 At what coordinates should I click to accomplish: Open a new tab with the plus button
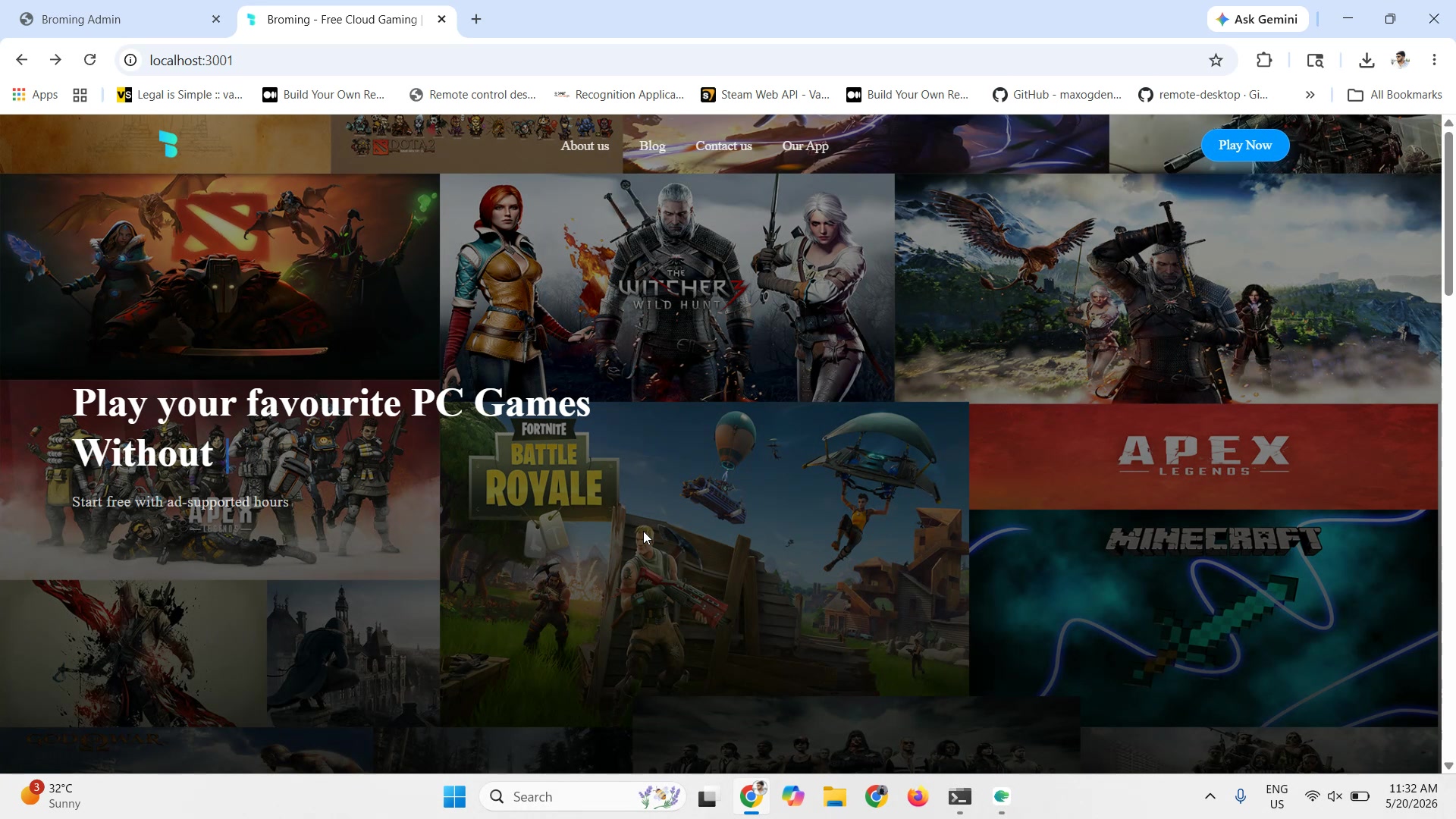pos(476,19)
